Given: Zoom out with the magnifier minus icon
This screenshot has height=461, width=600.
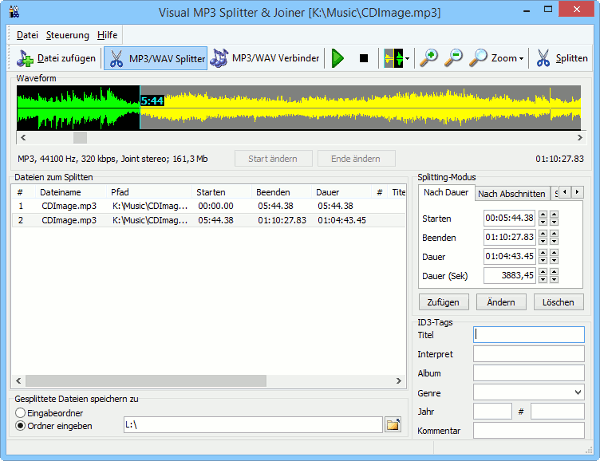Looking at the screenshot, I should [453, 58].
